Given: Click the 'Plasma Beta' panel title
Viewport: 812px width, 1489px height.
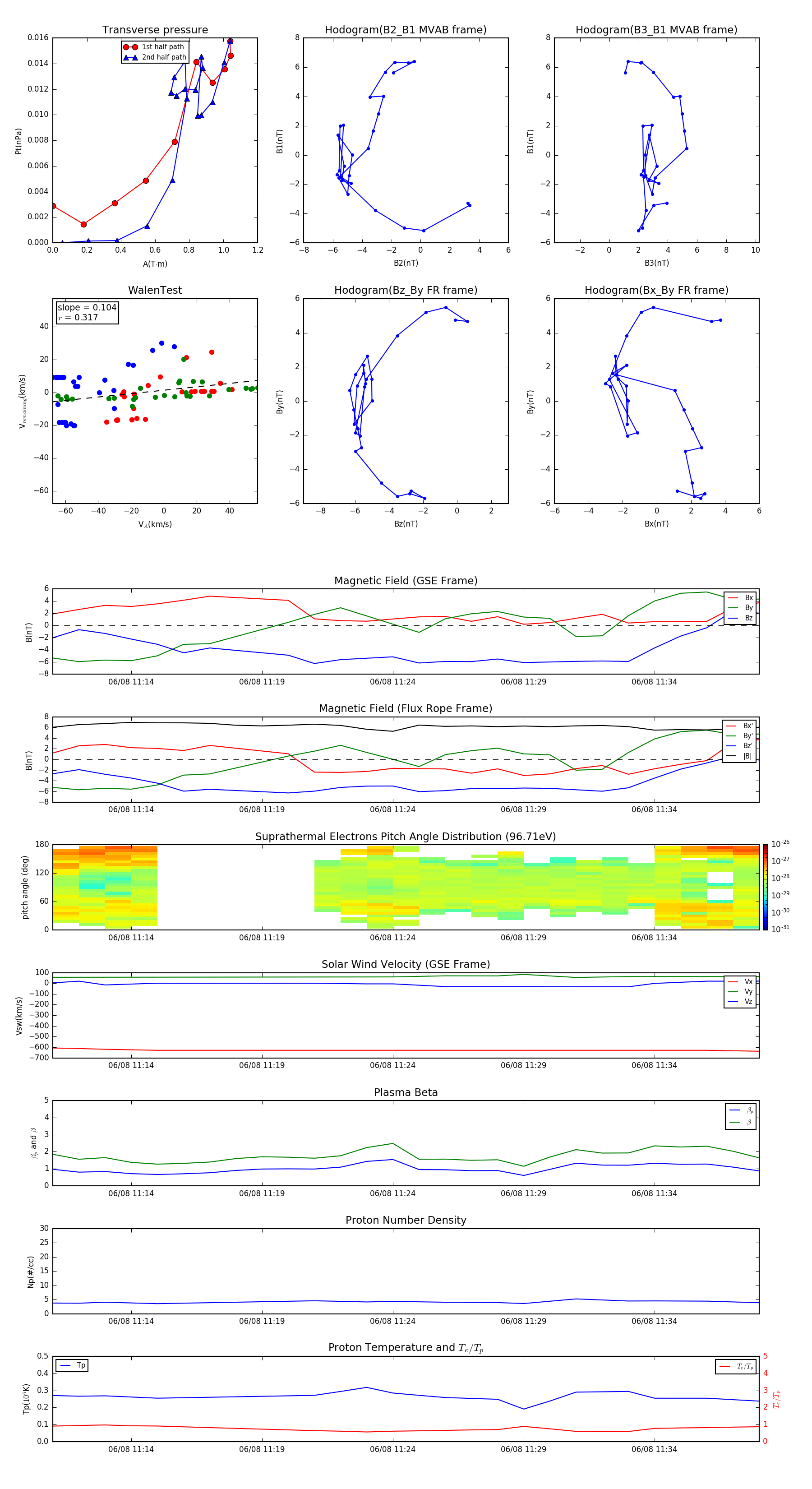Looking at the screenshot, I should 406,1092.
